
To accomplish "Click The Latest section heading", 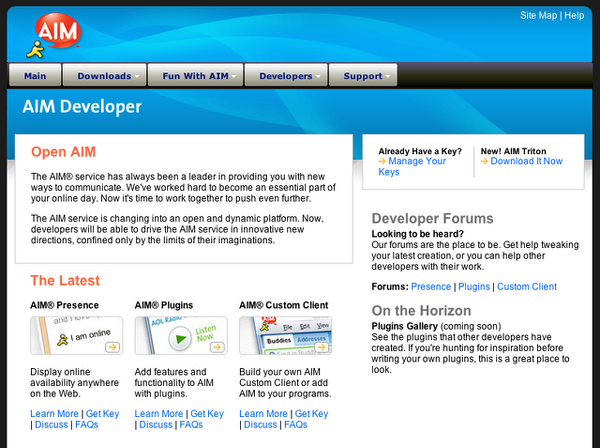I will tap(65, 280).
